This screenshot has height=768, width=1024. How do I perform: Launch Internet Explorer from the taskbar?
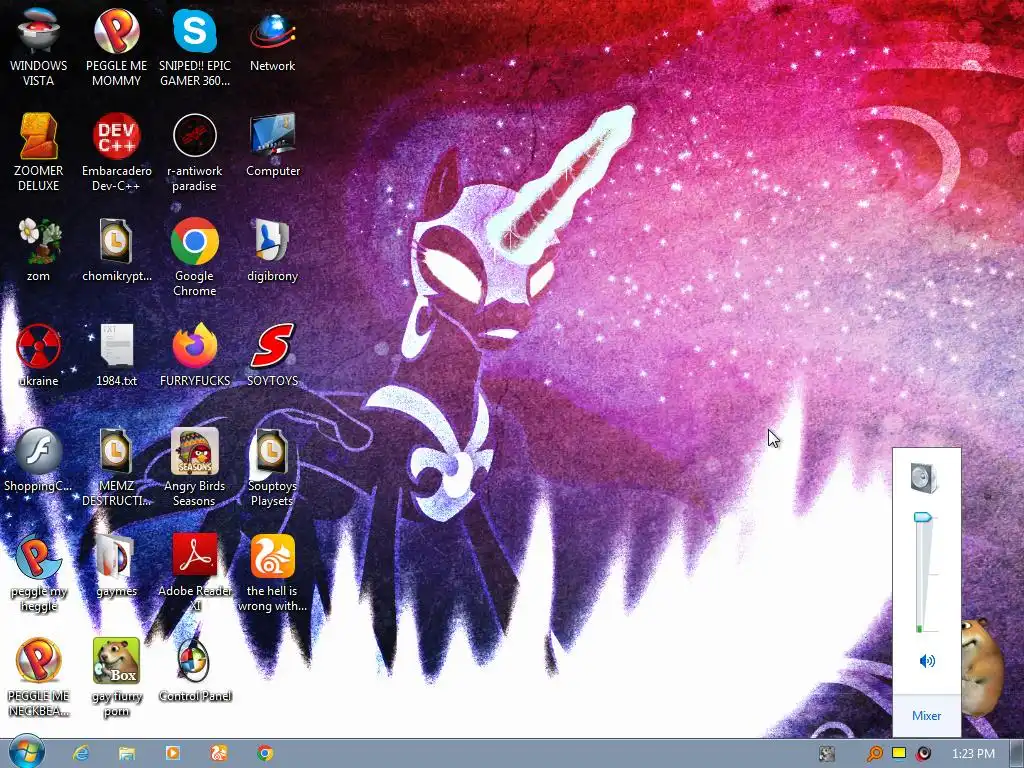click(x=81, y=753)
